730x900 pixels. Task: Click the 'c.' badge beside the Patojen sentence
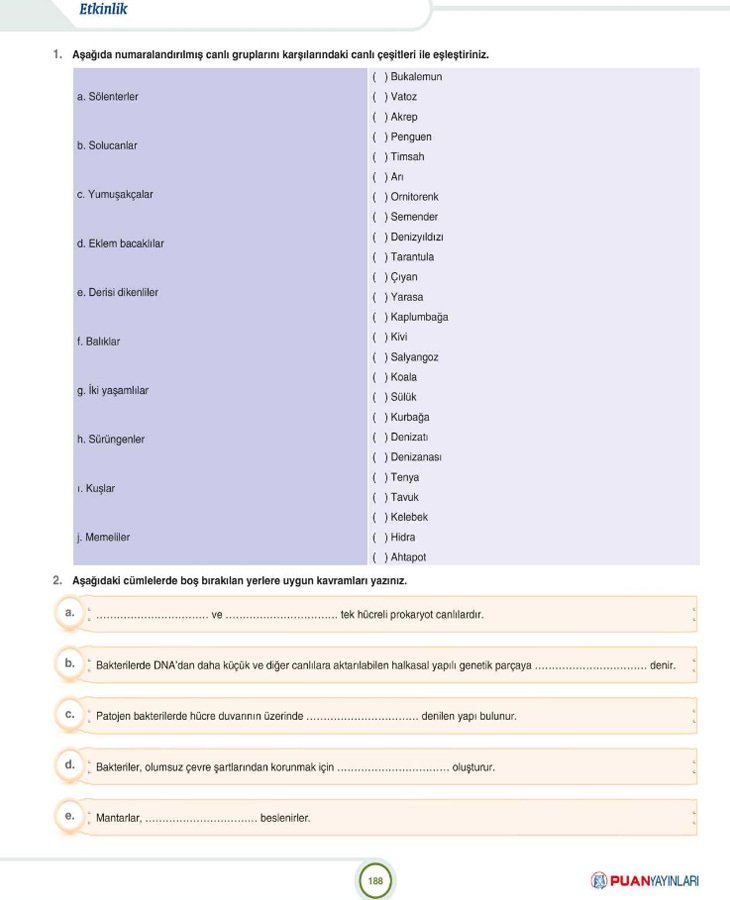(x=69, y=714)
